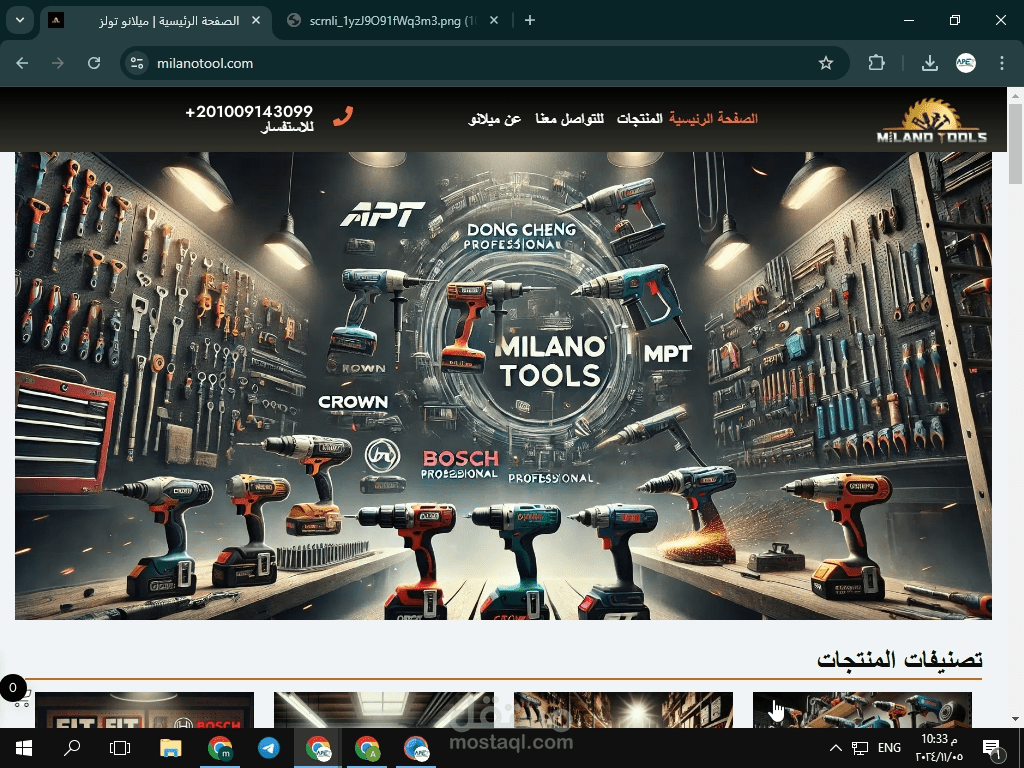Open the Chrome extensions puzzle icon

[x=876, y=63]
